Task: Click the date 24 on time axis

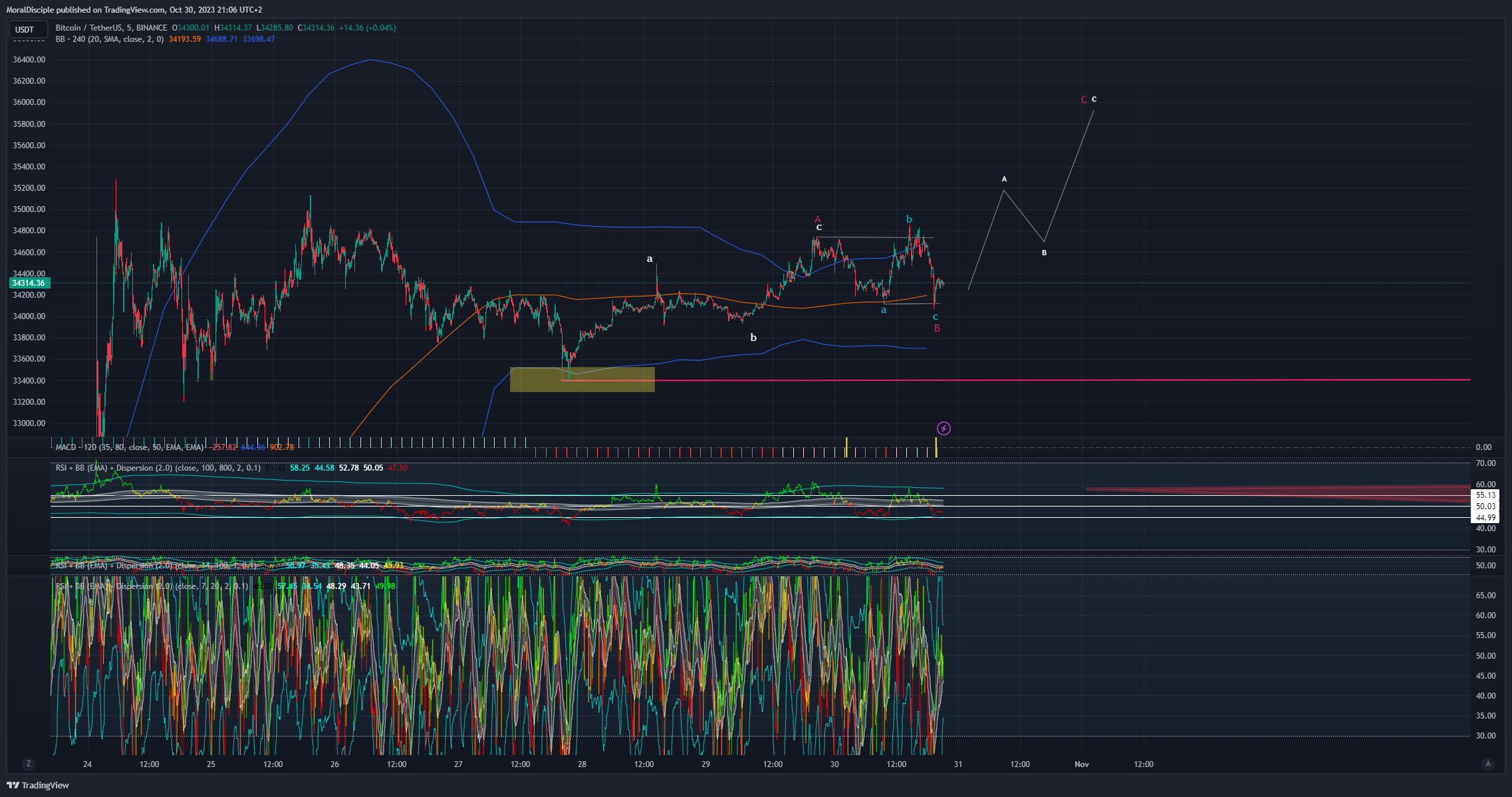Action: pyautogui.click(x=87, y=764)
